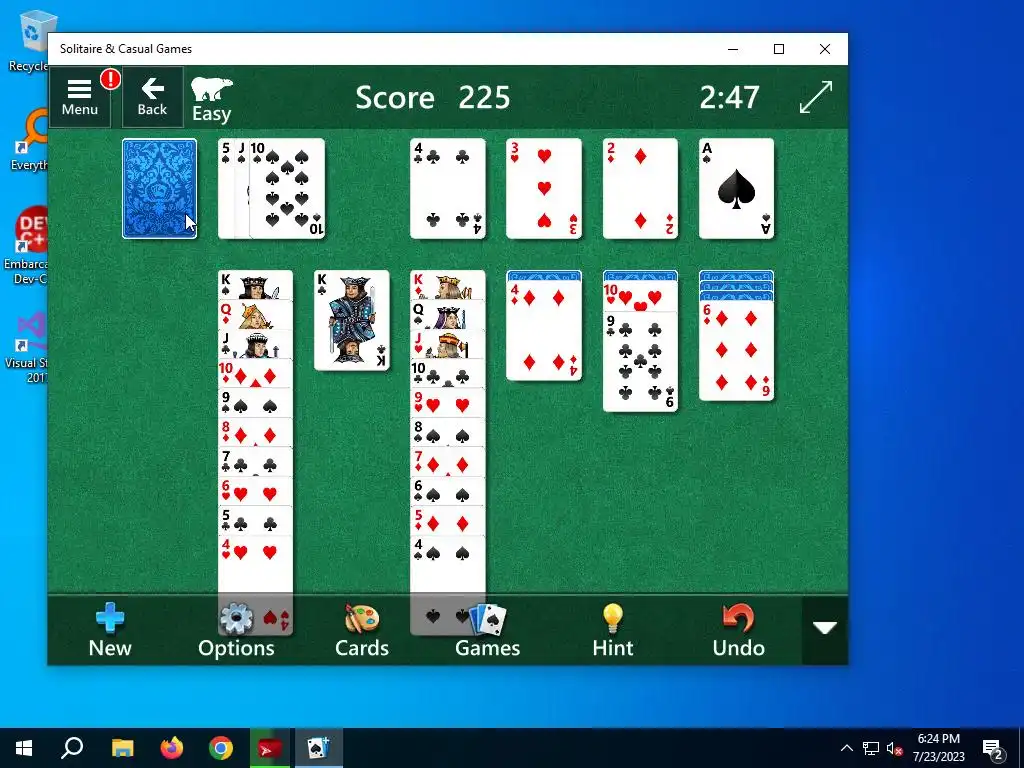Open Visual Studio desktop shortcut

coord(29,347)
